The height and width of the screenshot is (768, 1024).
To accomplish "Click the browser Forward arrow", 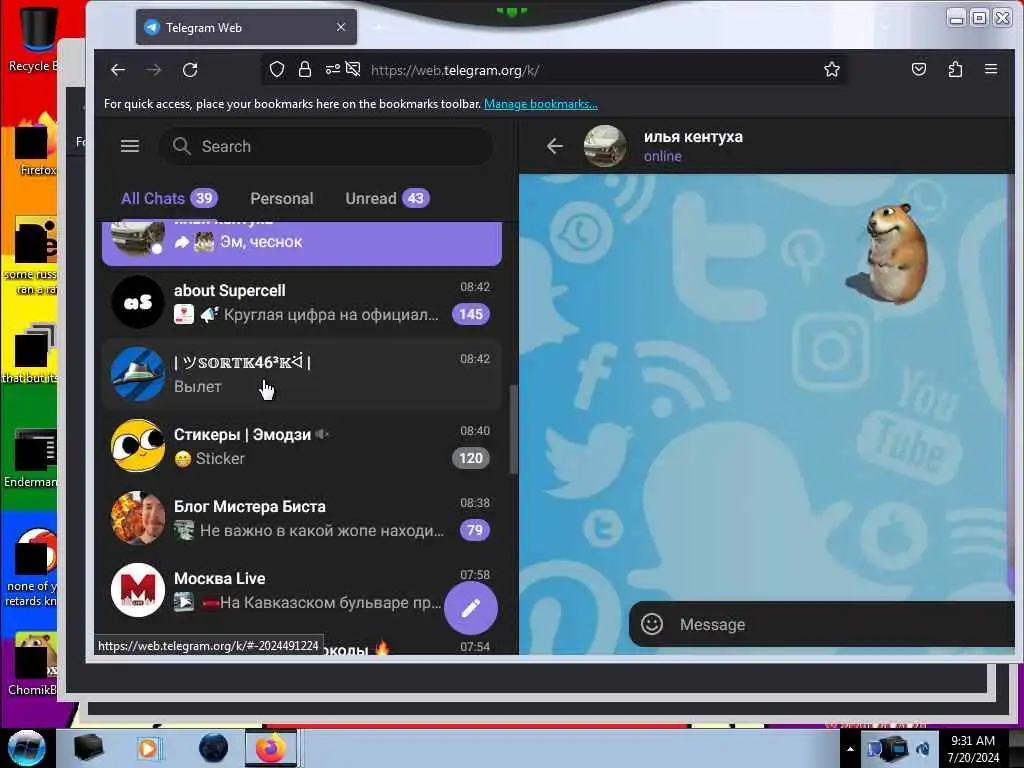I will (x=154, y=70).
